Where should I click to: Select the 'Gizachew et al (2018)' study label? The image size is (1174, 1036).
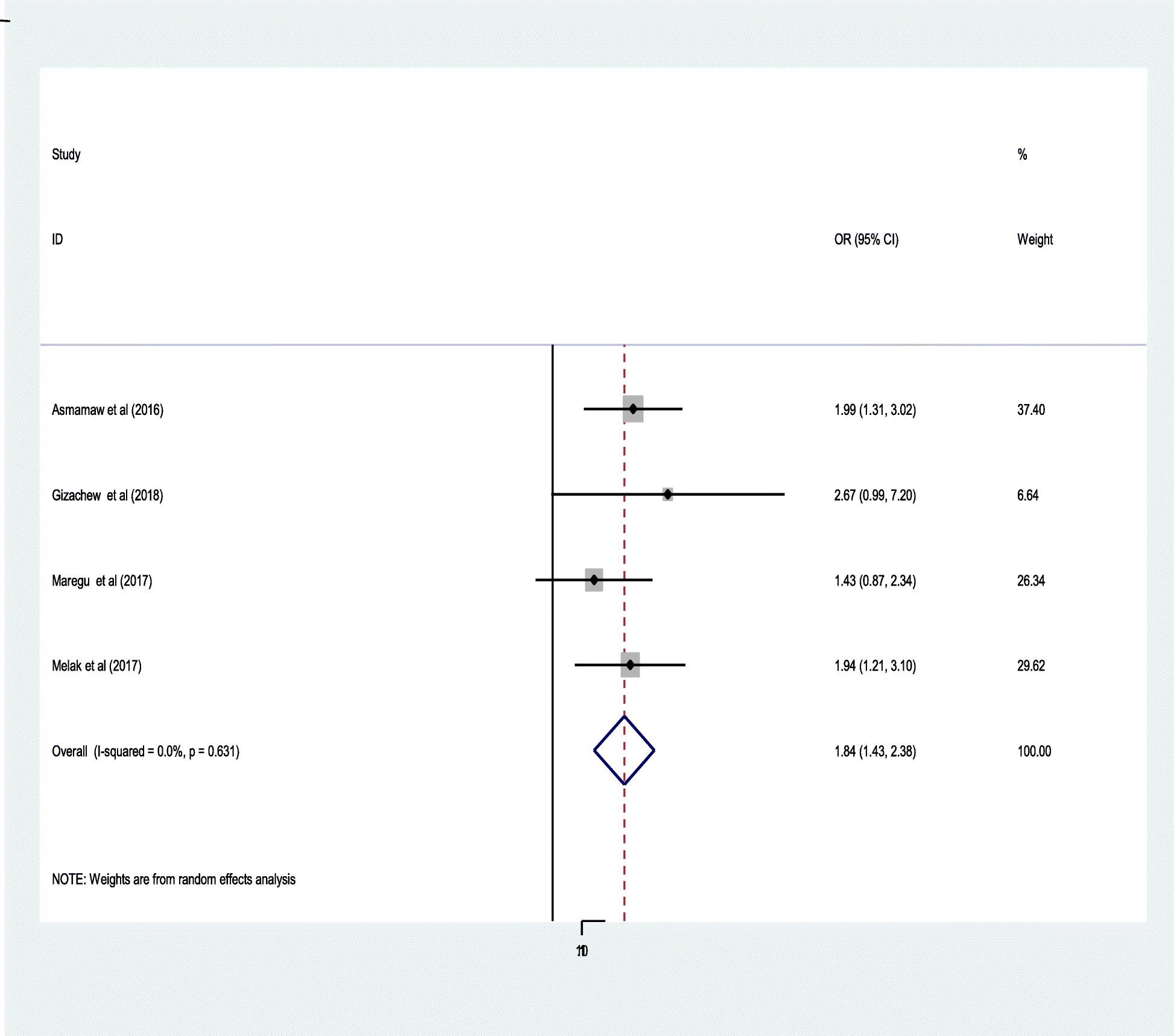(107, 496)
